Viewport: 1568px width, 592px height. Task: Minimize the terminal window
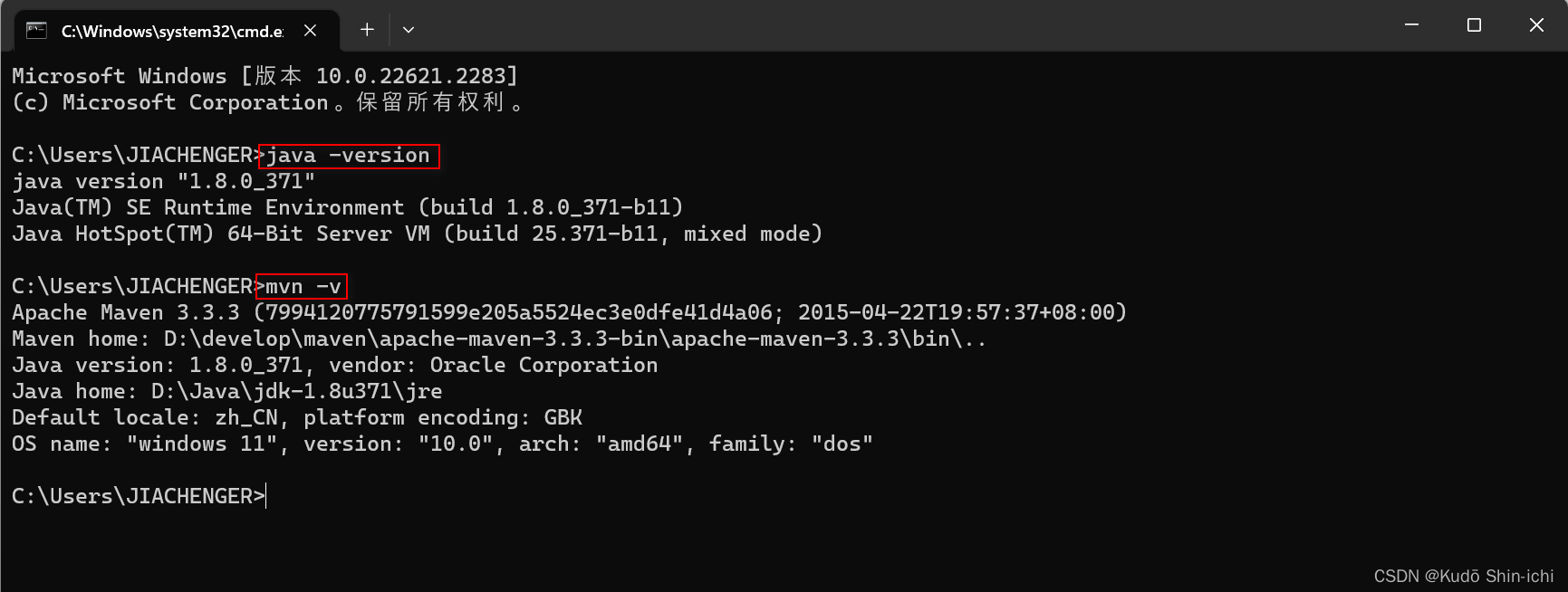tap(1411, 25)
